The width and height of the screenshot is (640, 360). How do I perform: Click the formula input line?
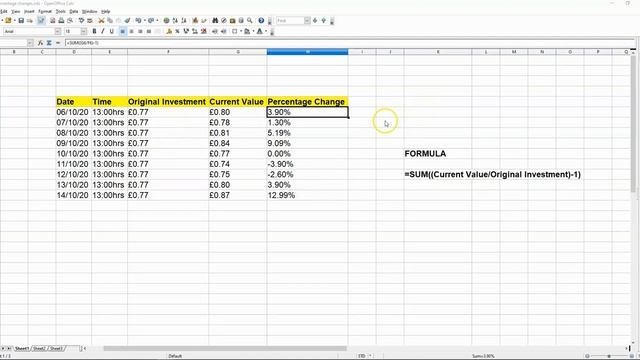[x=349, y=43]
